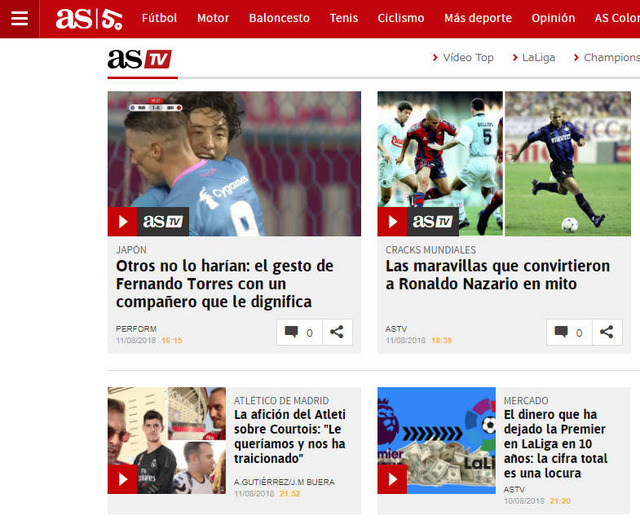Open the Courtois collage thumbnail
This screenshot has width=640, height=529.
coord(167,440)
